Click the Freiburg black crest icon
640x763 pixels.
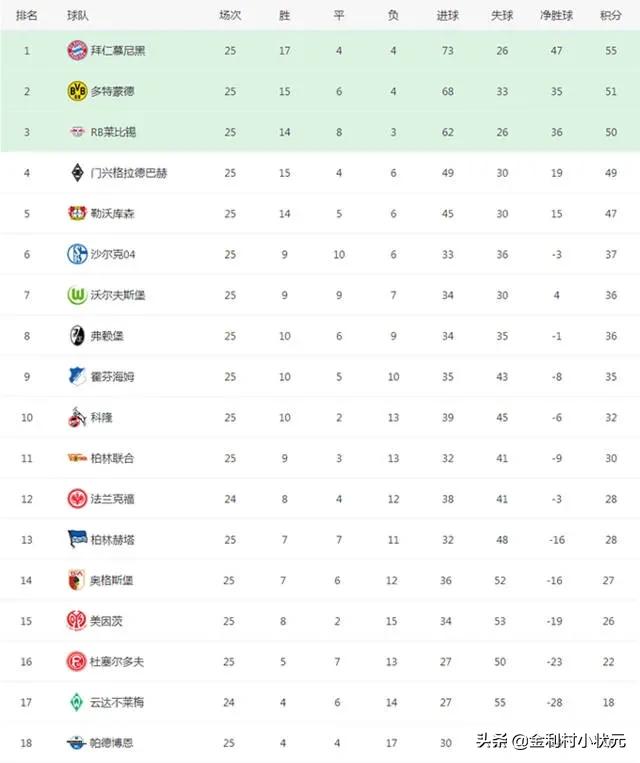pos(77,336)
